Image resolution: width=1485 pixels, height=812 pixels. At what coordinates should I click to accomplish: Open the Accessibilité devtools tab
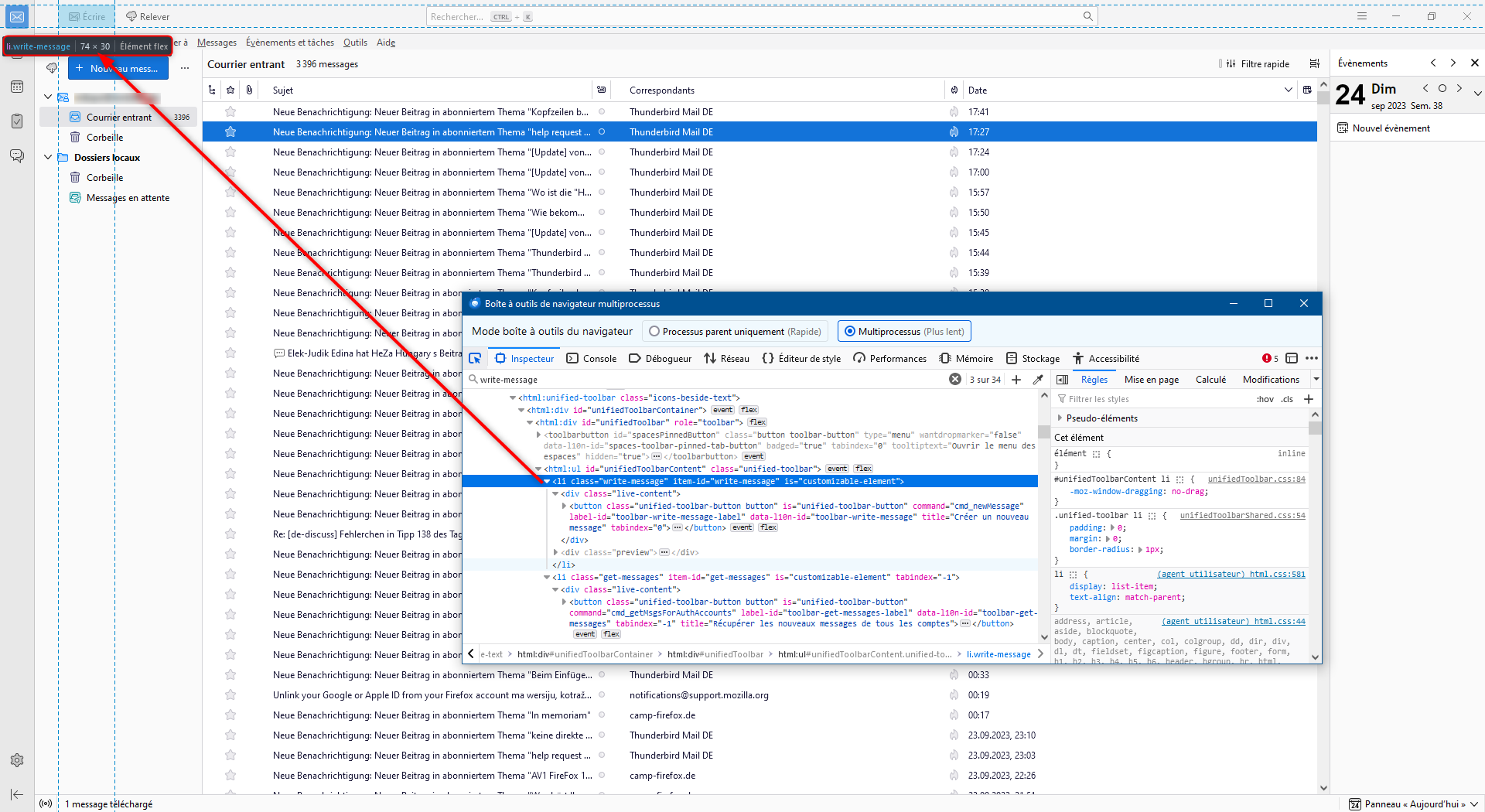1106,358
